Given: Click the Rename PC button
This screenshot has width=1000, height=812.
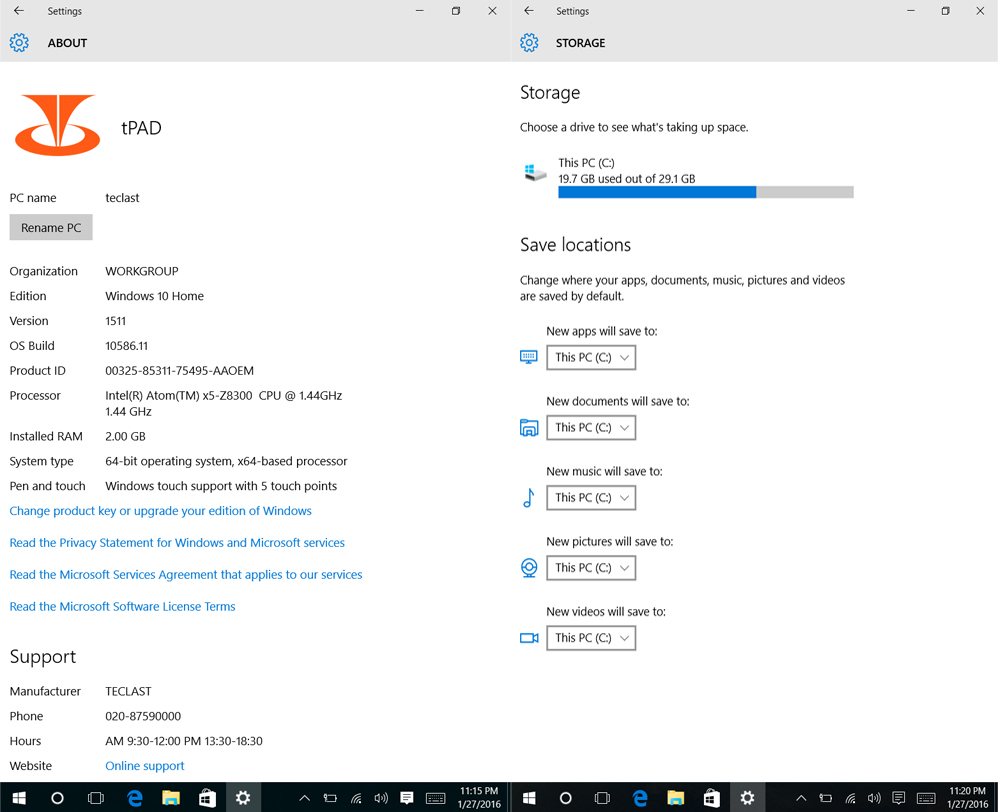Looking at the screenshot, I should (51, 228).
